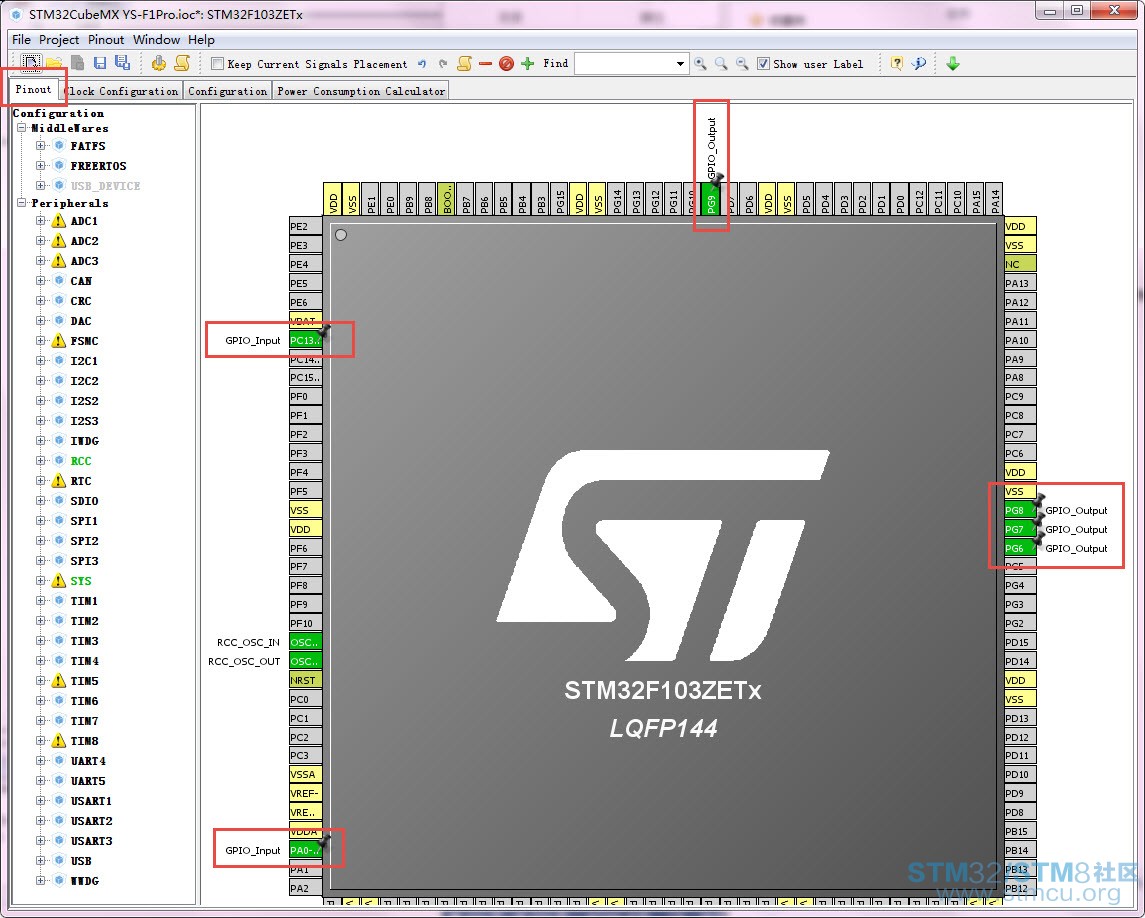Image resolution: width=1145 pixels, height=918 pixels.
Task: Open the Find dropdown arrow
Action: click(680, 64)
